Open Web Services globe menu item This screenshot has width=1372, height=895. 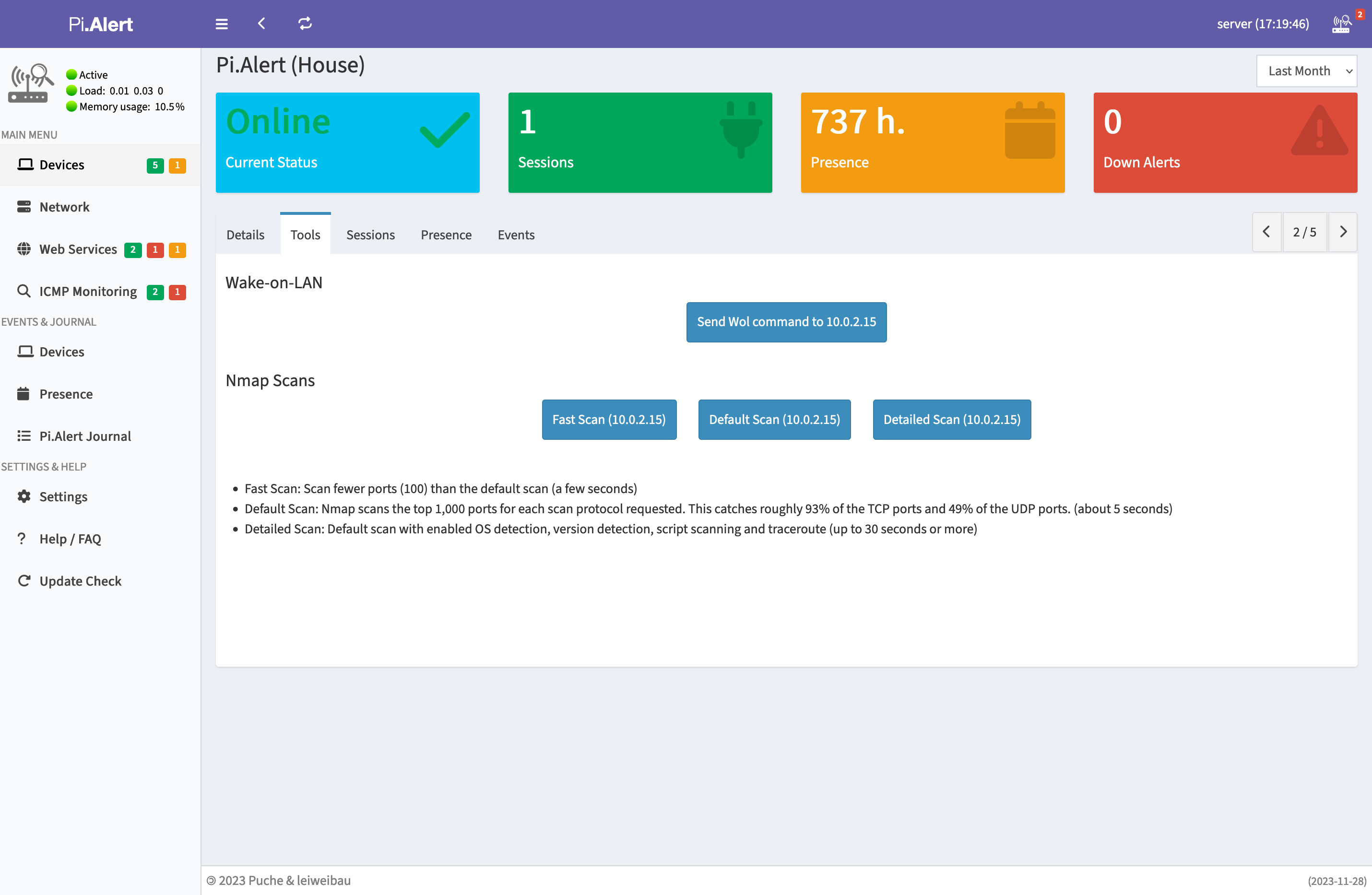tap(77, 249)
